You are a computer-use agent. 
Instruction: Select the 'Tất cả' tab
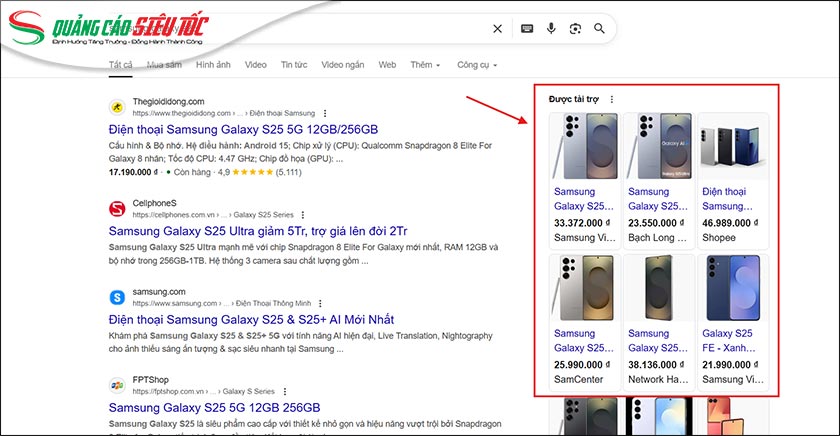pyautogui.click(x=121, y=65)
